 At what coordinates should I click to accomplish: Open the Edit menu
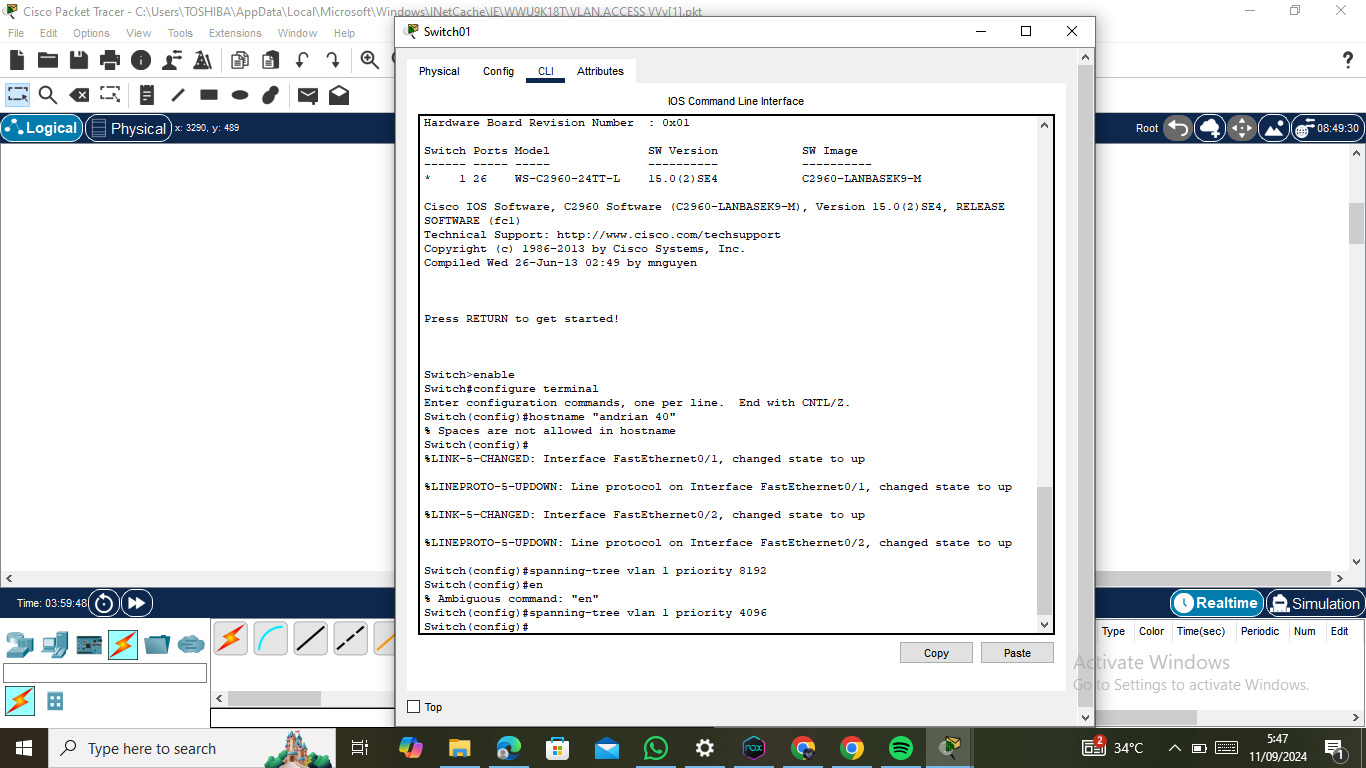click(48, 33)
